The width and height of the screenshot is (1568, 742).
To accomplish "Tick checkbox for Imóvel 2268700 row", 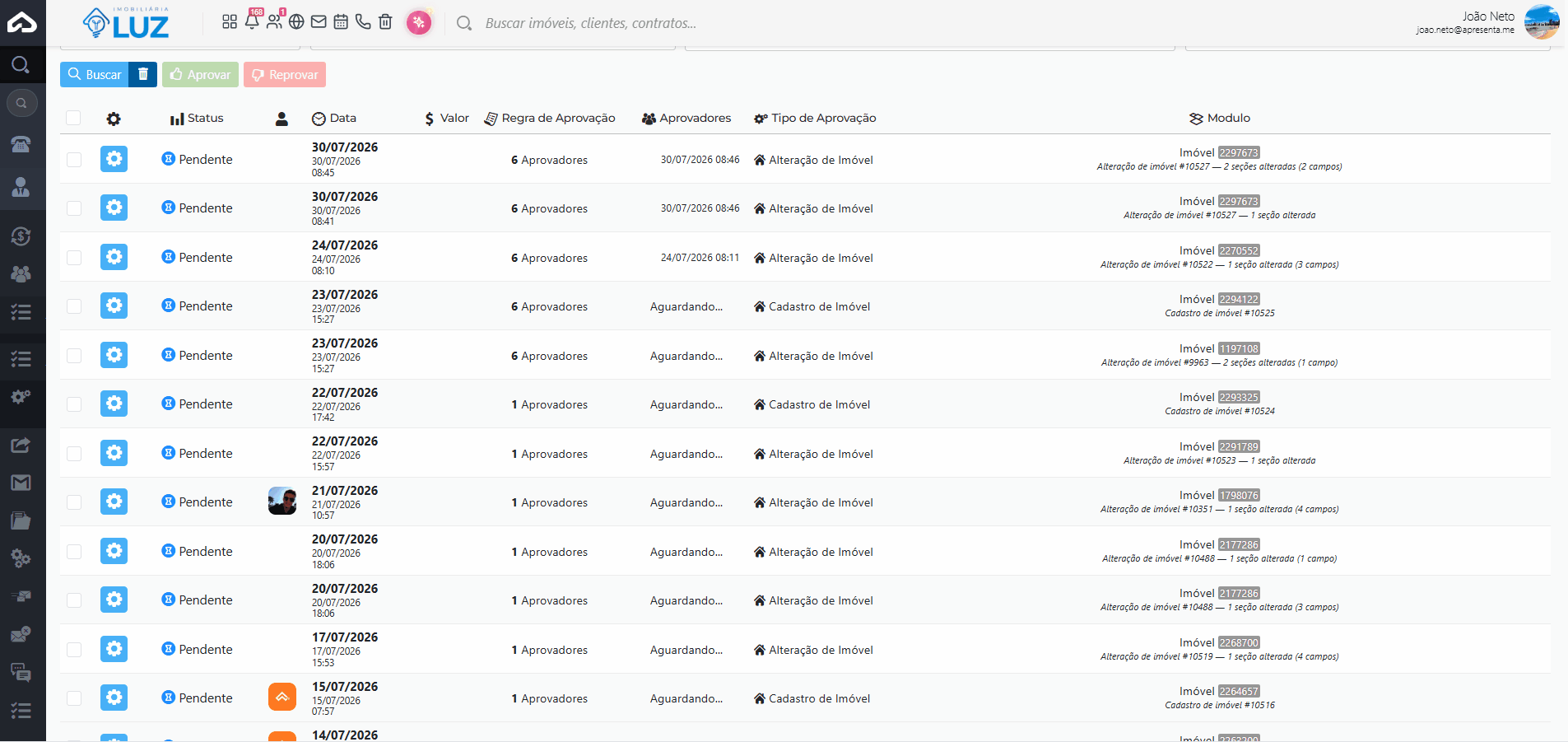I will click(74, 649).
